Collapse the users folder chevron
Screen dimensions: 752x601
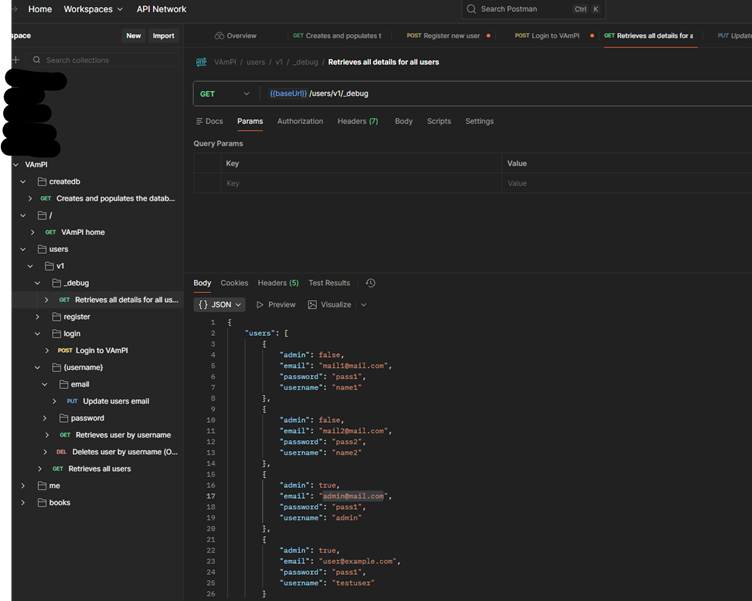click(23, 249)
